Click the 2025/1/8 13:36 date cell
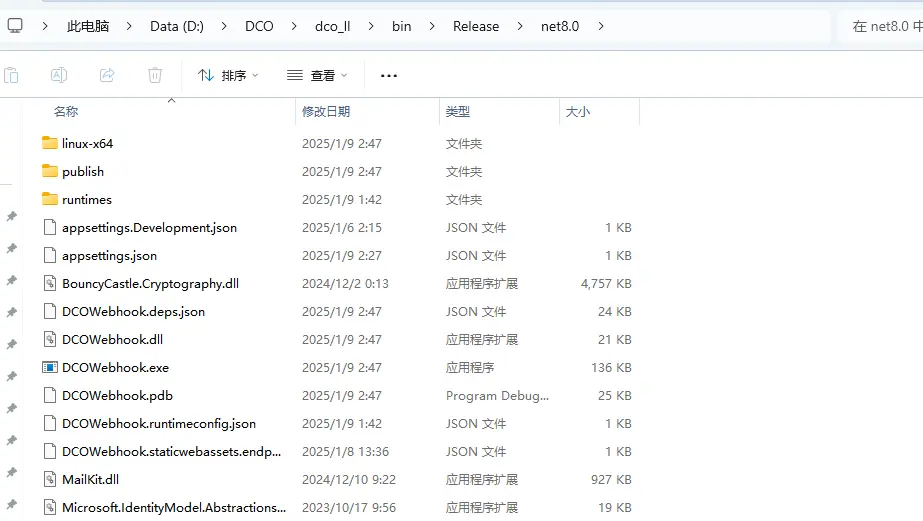This screenshot has width=923, height=521. (x=345, y=452)
